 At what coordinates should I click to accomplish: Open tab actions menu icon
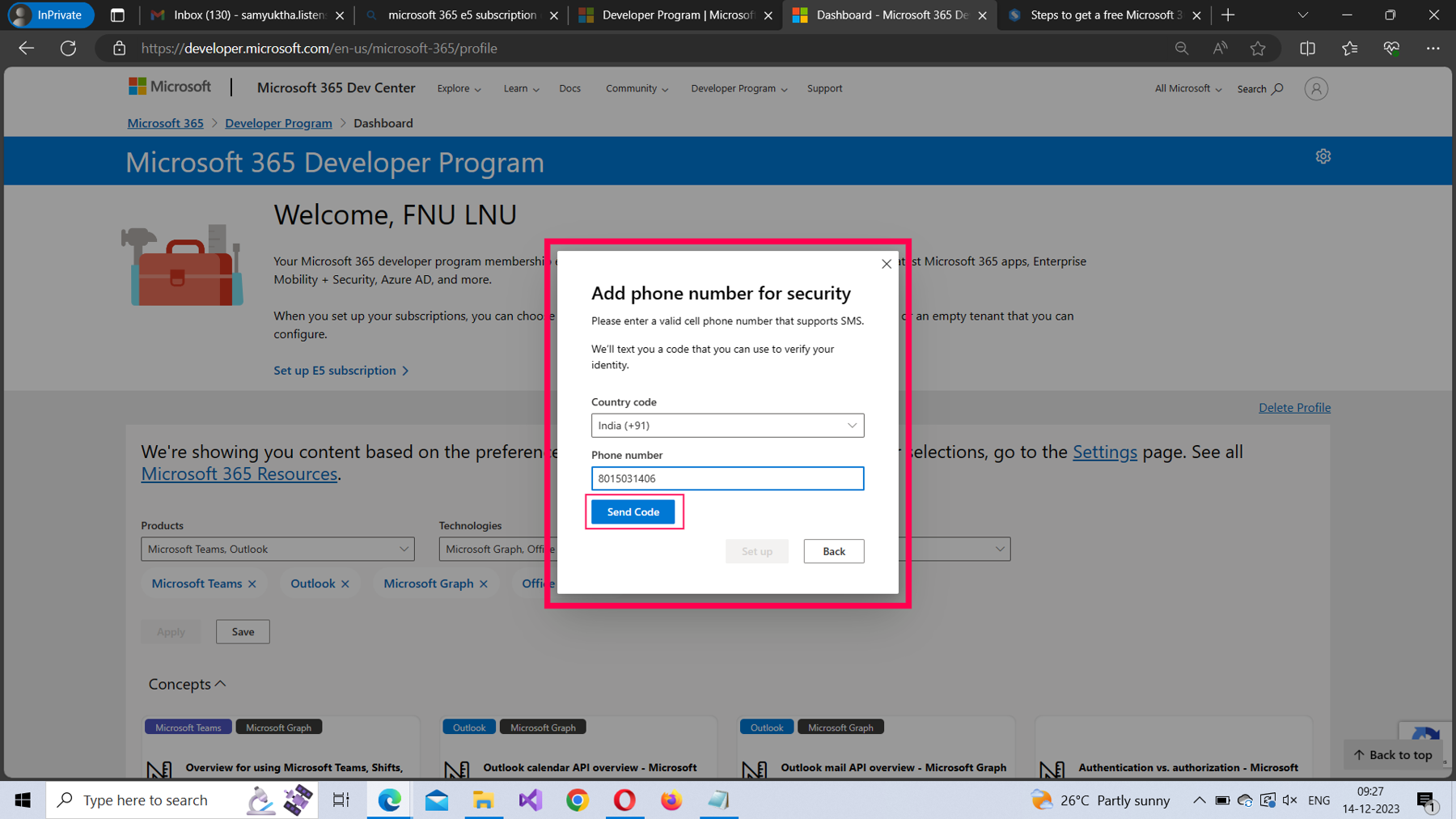click(117, 15)
